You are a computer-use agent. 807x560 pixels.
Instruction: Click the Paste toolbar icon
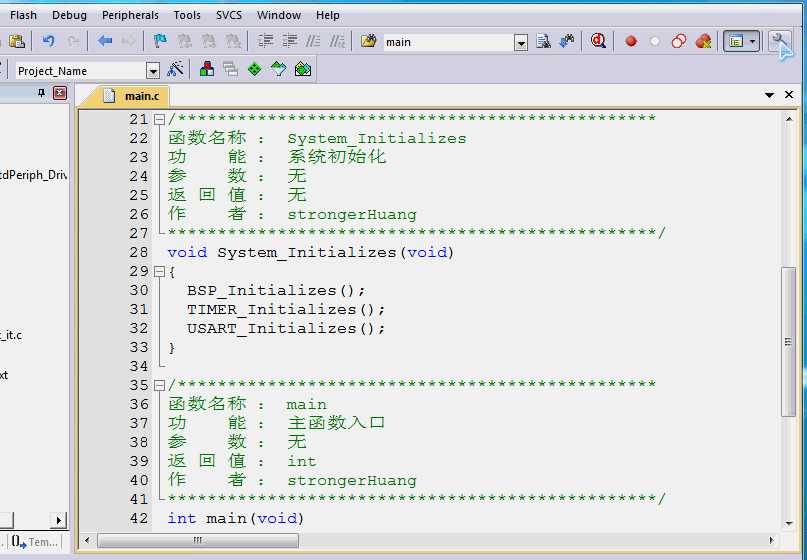click(x=17, y=41)
